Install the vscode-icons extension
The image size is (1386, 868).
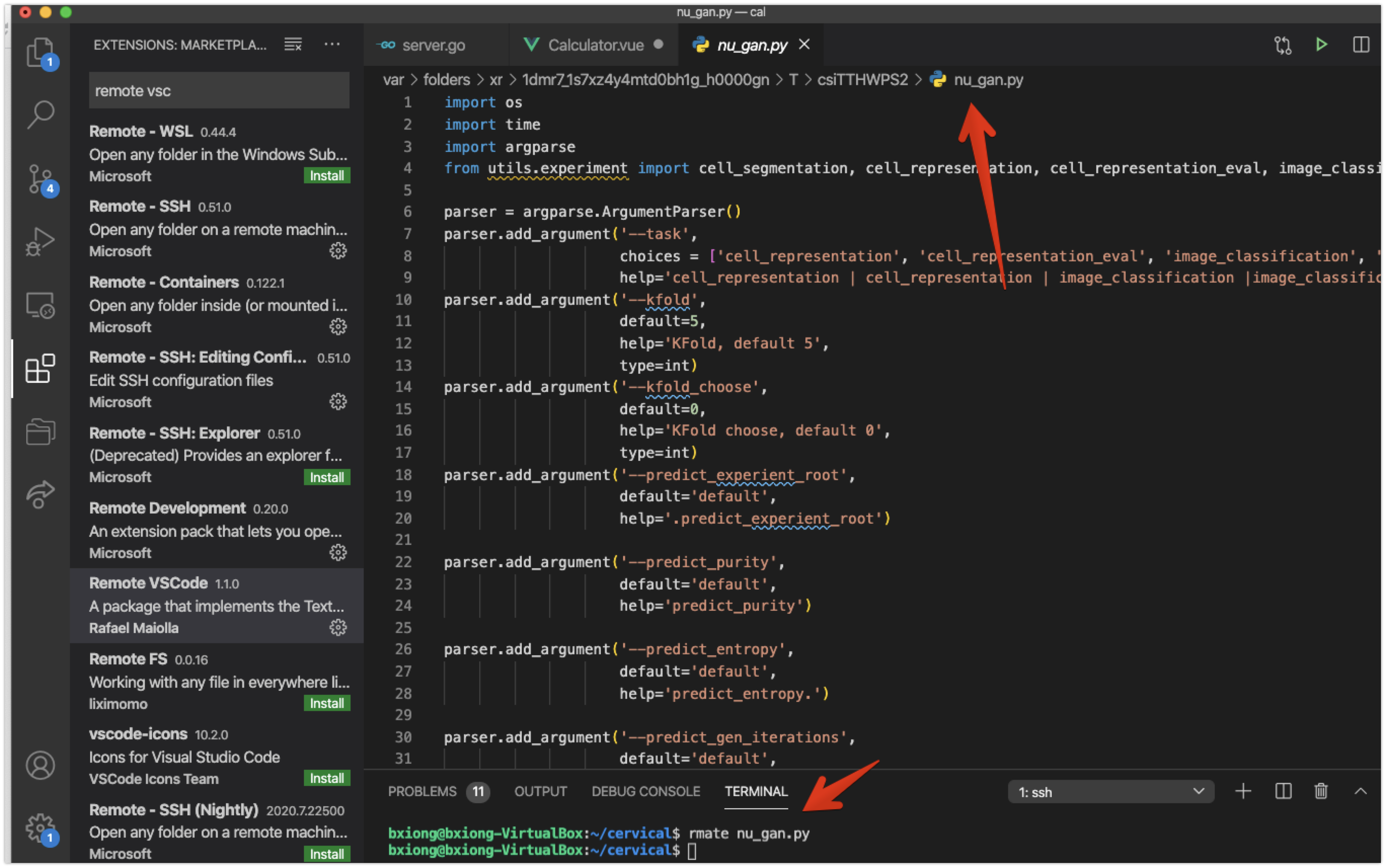click(327, 778)
